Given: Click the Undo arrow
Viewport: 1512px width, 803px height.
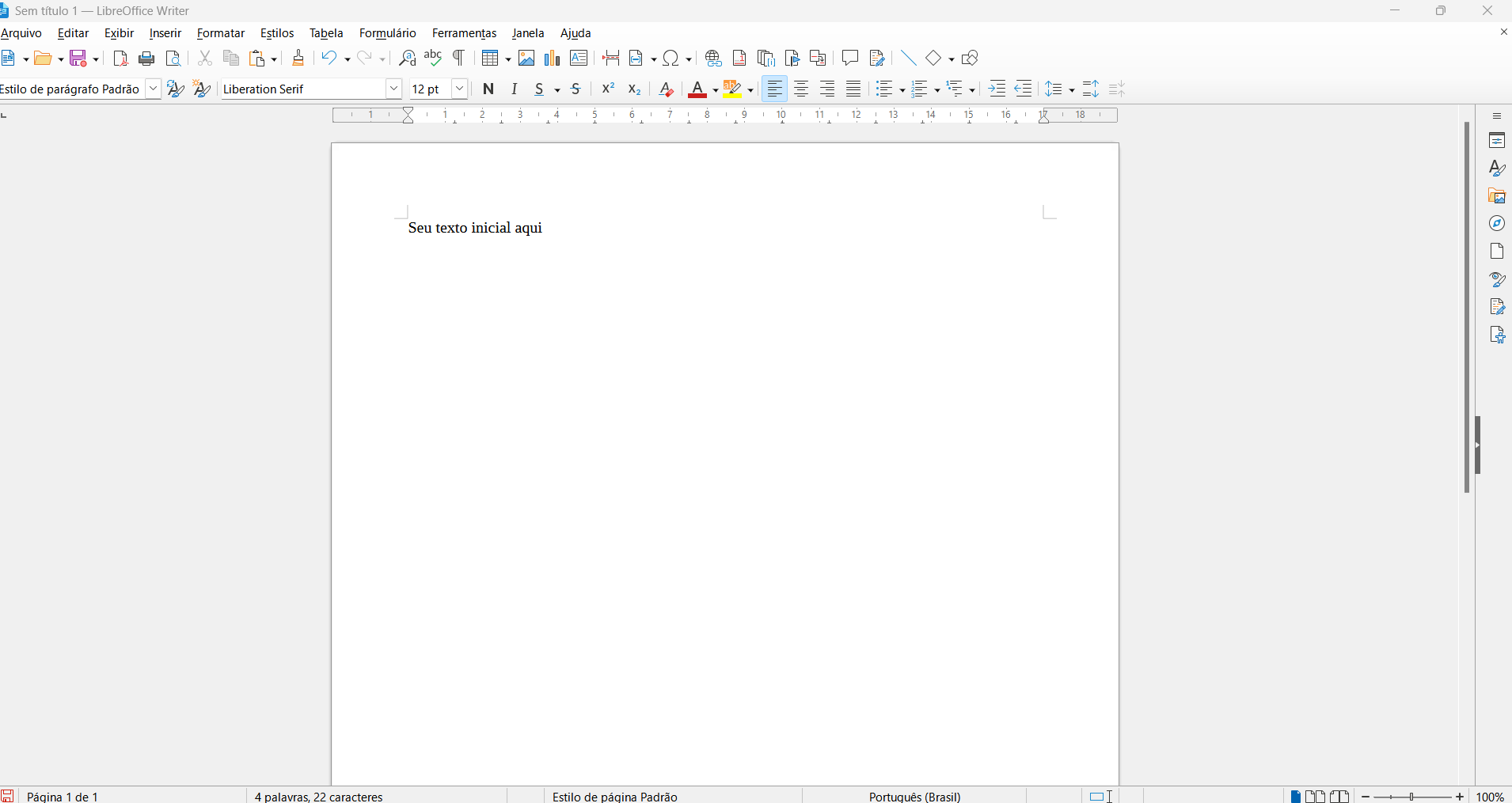Looking at the screenshot, I should pyautogui.click(x=329, y=58).
